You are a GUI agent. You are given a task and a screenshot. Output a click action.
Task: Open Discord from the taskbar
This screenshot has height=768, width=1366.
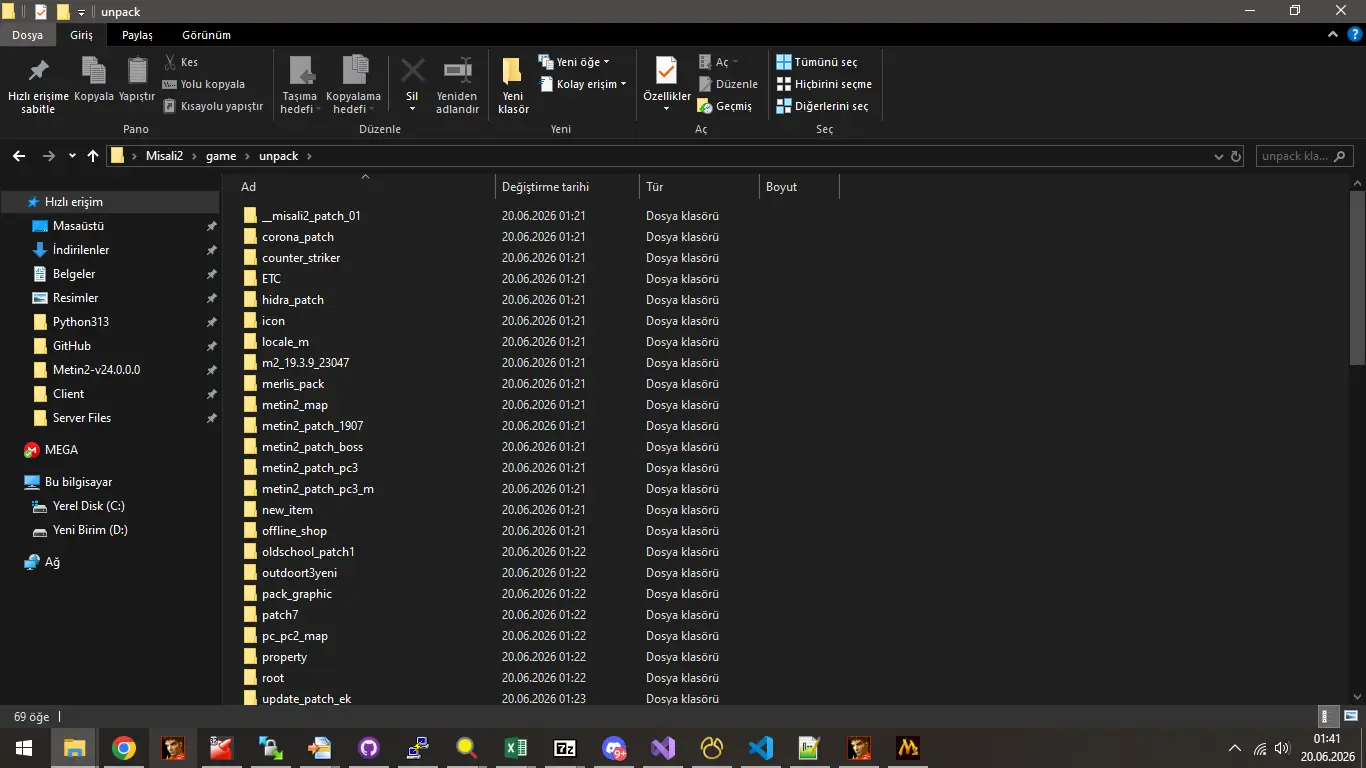[x=614, y=748]
